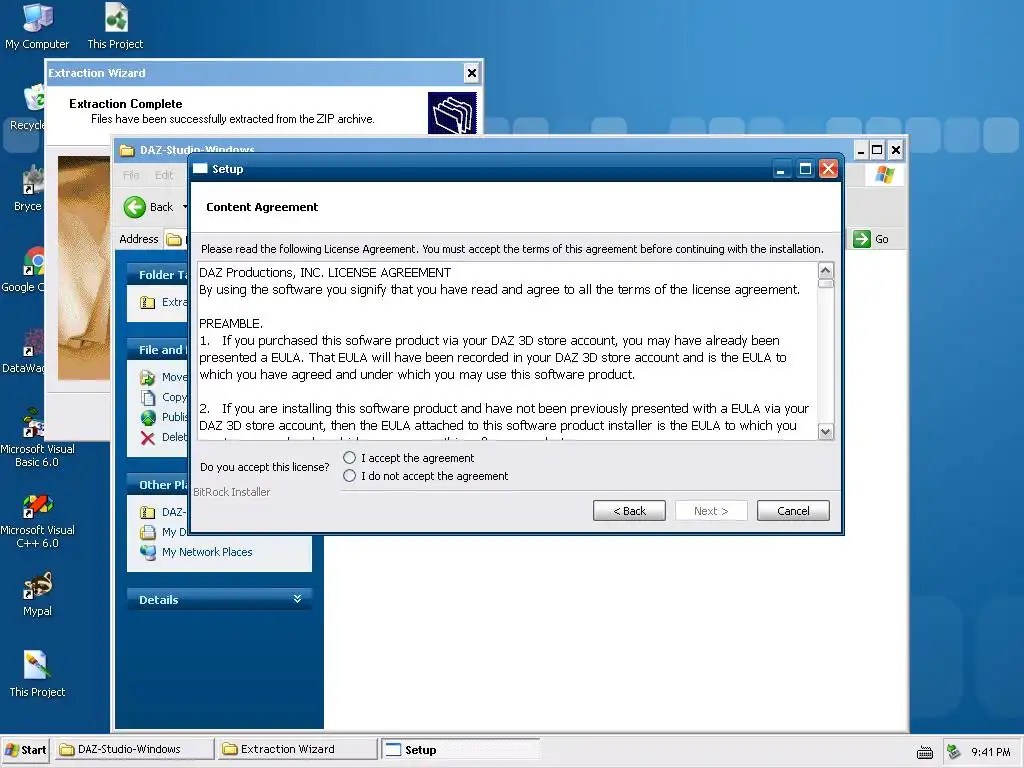
Task: Click the red Delete task icon
Action: pos(148,438)
